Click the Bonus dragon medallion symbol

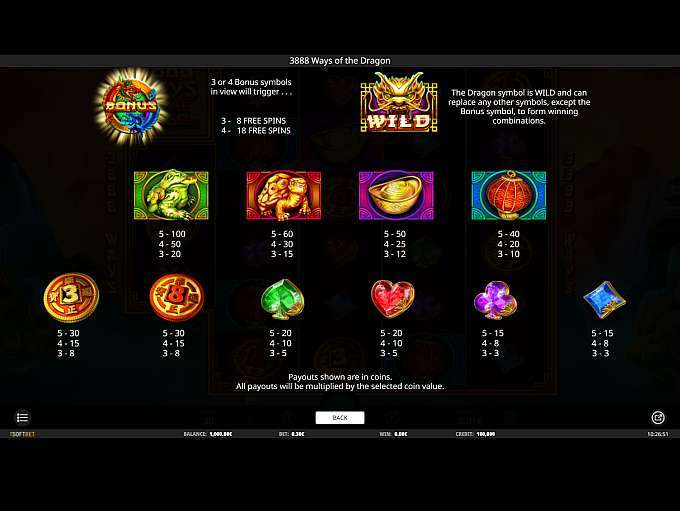click(131, 106)
